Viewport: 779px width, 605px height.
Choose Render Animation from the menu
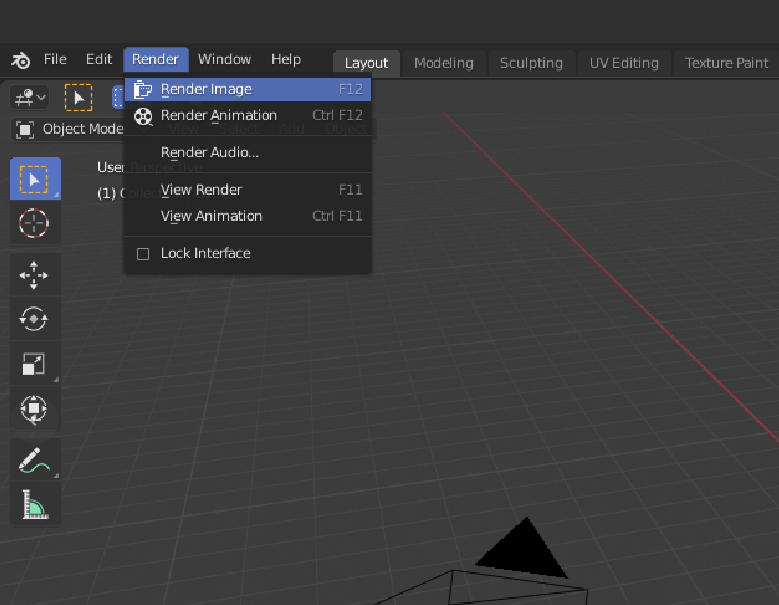(x=247, y=115)
